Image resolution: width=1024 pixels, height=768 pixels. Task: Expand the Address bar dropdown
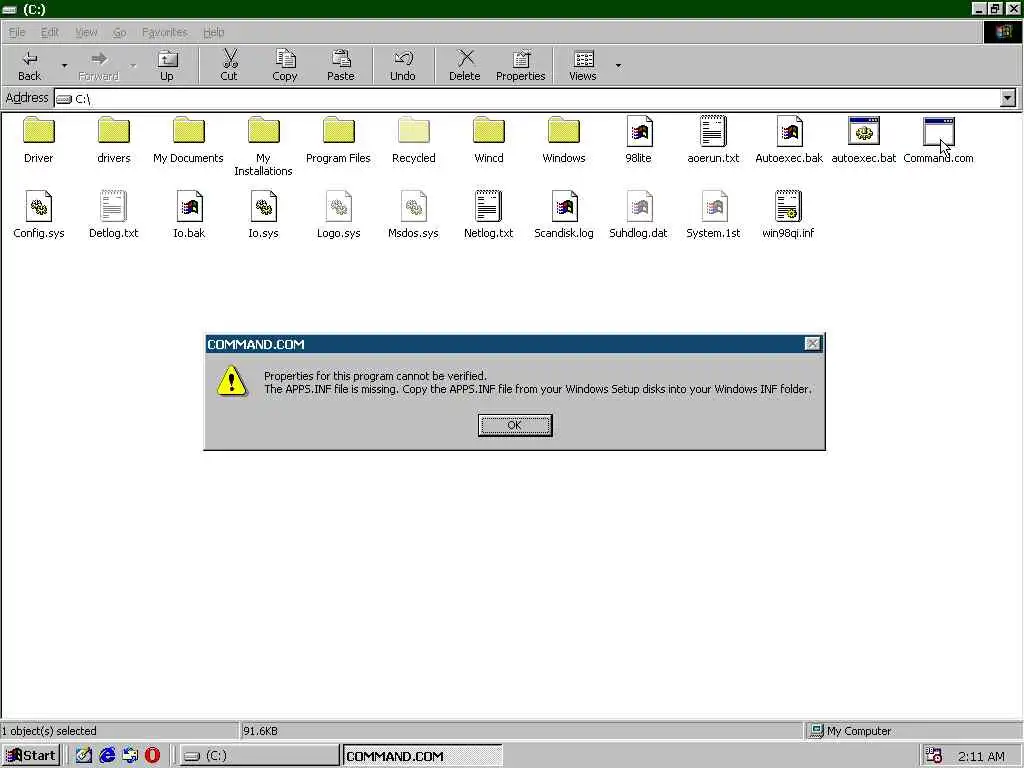pyautogui.click(x=1008, y=98)
